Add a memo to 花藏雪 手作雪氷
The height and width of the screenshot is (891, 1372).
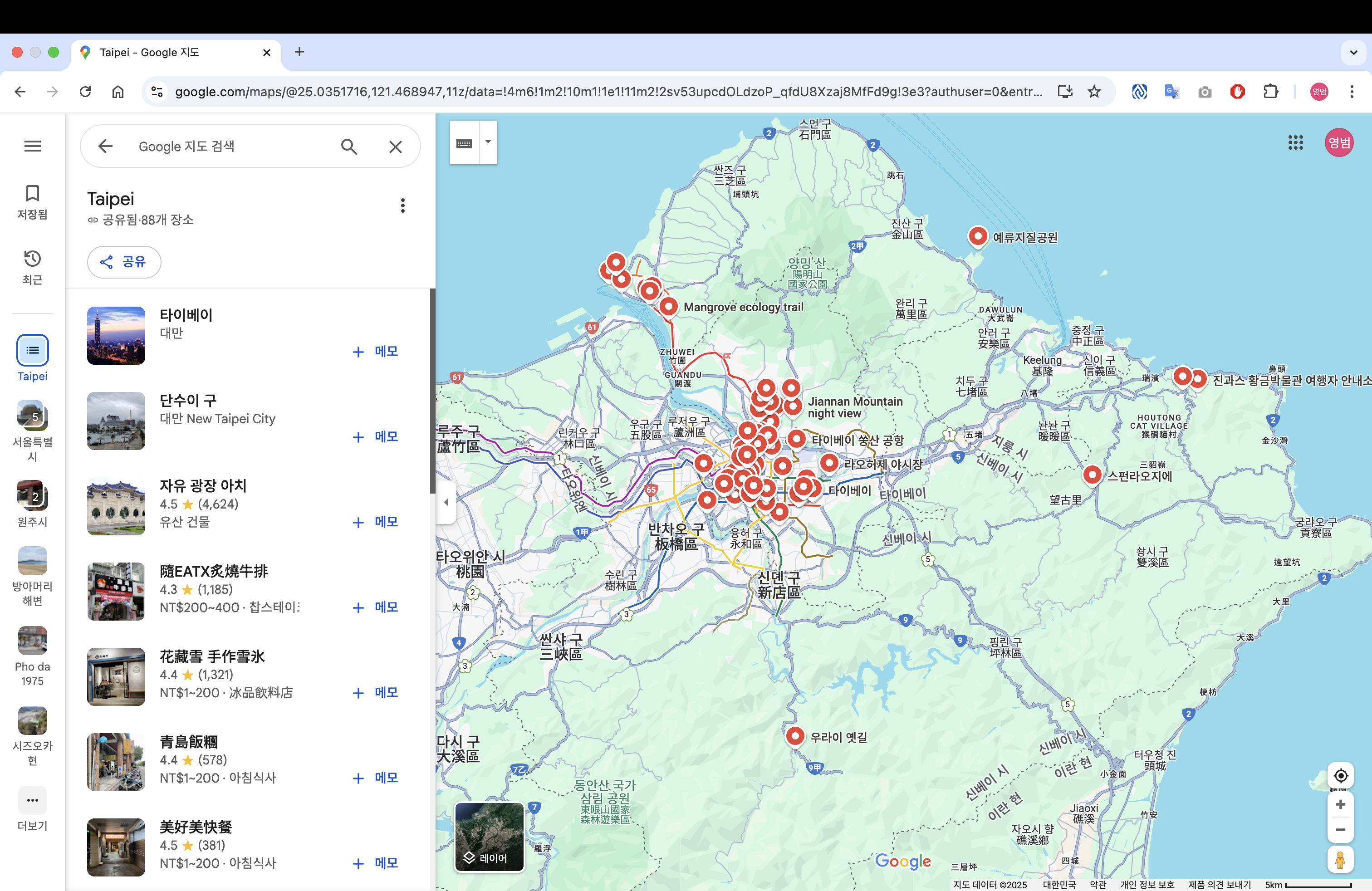click(x=375, y=692)
